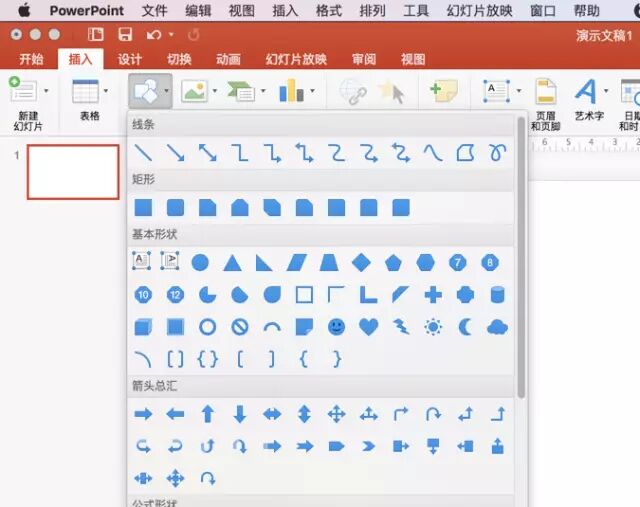The image size is (640, 507).
Task: Open the 动画 animations tab
Action: pos(228,60)
